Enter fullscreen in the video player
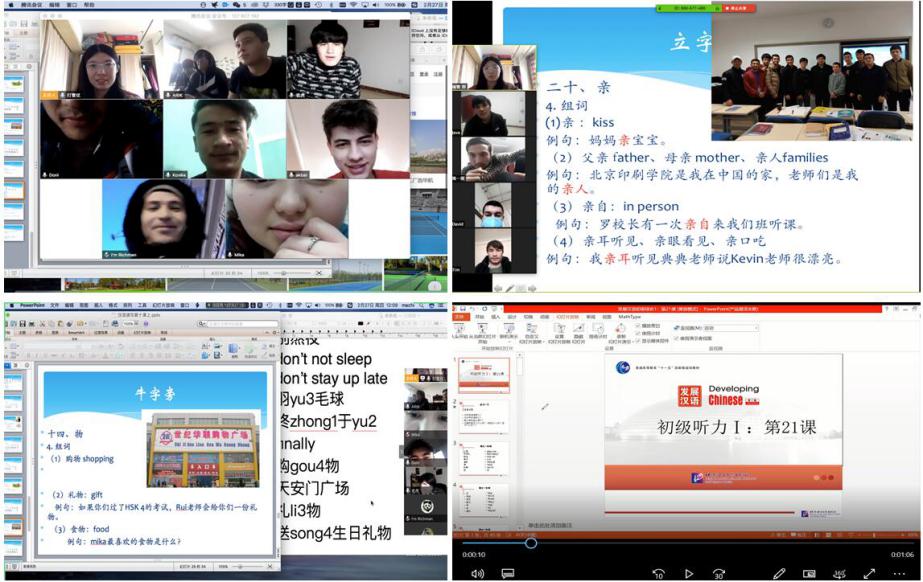Viewport: 923px width, 582px height. (869, 573)
